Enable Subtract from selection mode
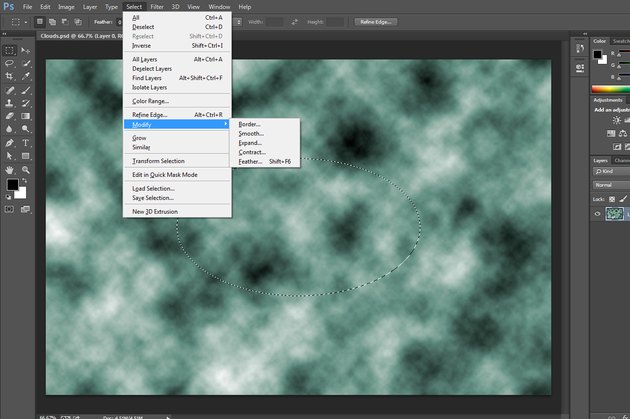This screenshot has width=630, height=419. (65, 22)
